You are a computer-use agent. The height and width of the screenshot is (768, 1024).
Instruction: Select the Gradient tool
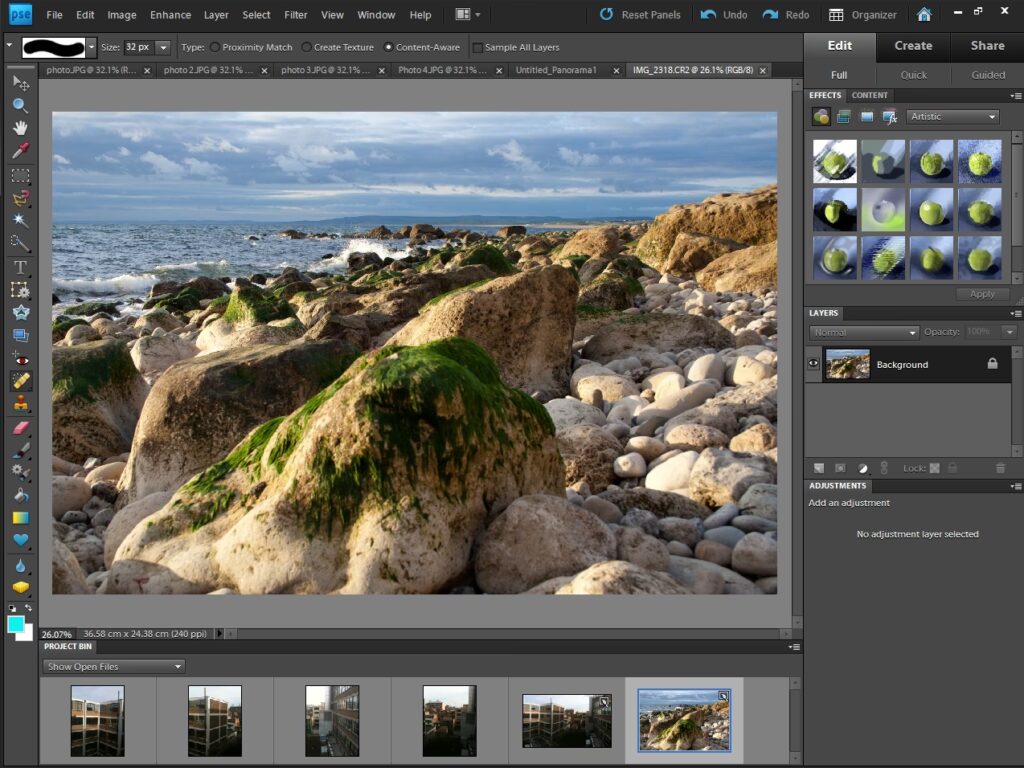[x=20, y=518]
